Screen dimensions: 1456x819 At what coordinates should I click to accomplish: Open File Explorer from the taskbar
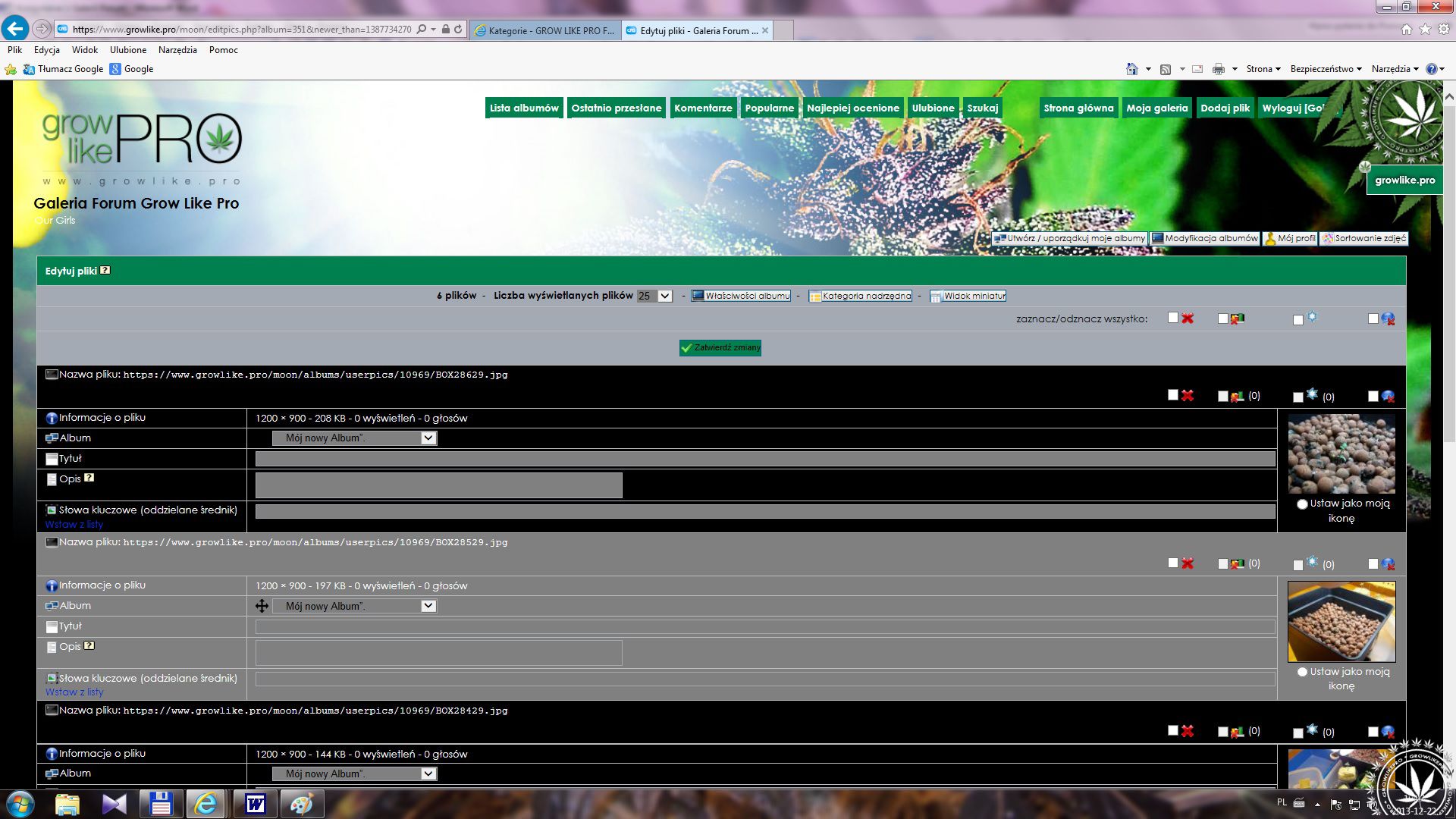point(67,804)
